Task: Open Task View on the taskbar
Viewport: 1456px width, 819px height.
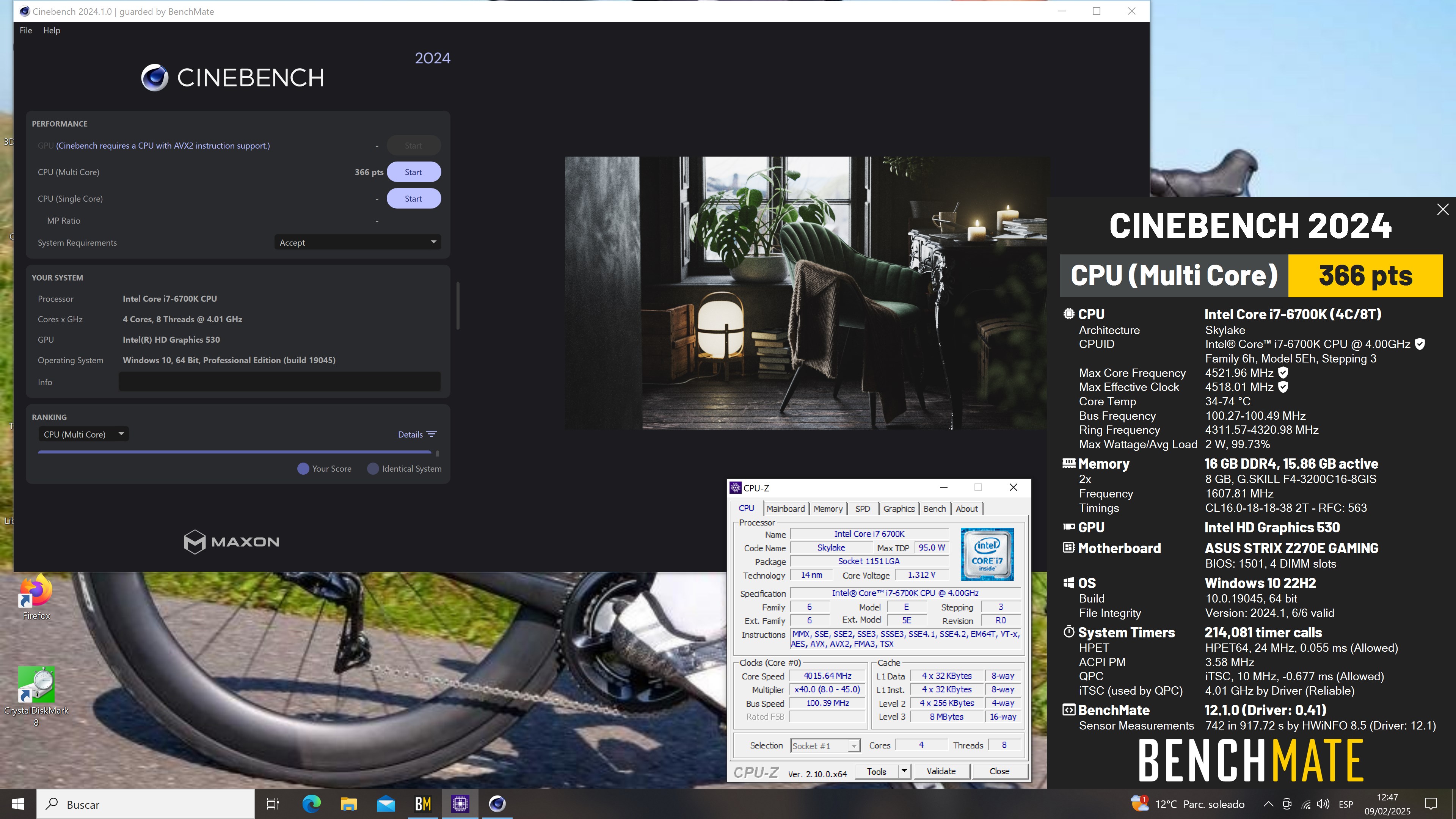Action: point(273,804)
